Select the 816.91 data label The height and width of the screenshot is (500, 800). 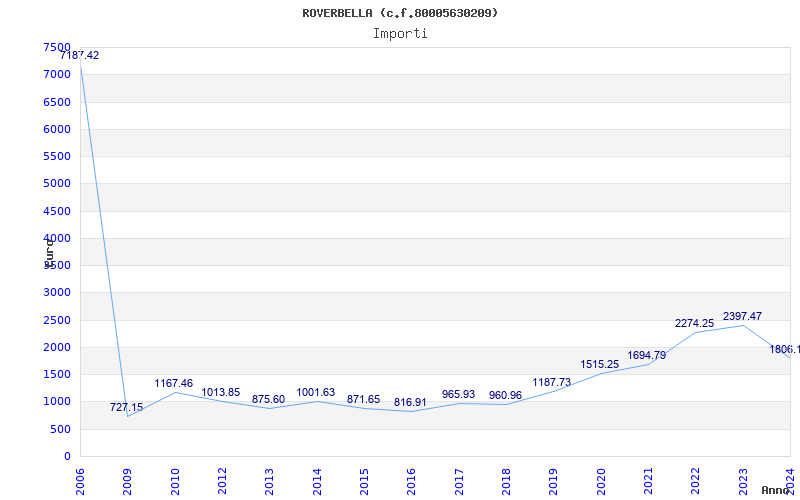[x=410, y=403]
